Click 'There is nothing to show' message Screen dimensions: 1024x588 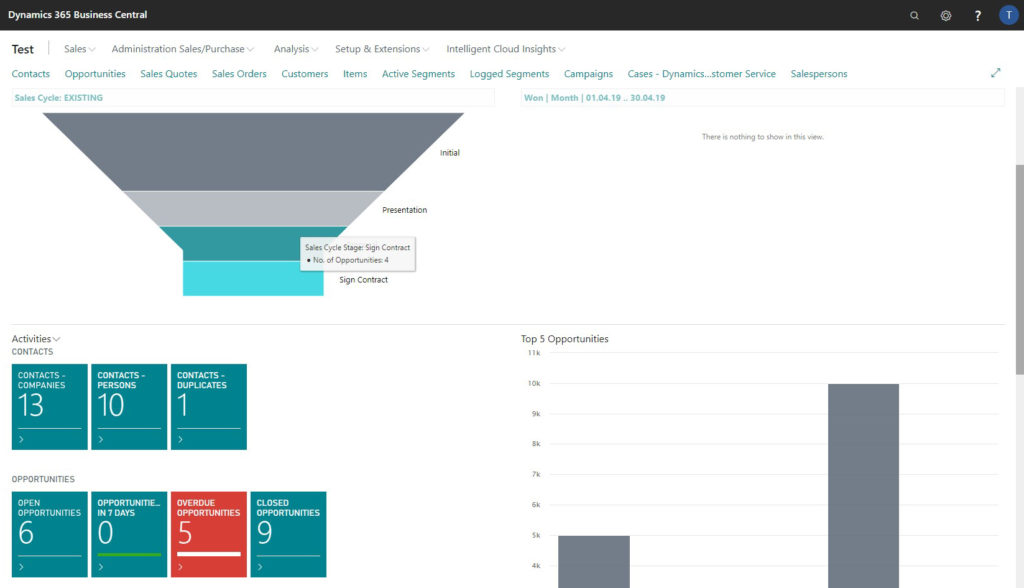763,137
